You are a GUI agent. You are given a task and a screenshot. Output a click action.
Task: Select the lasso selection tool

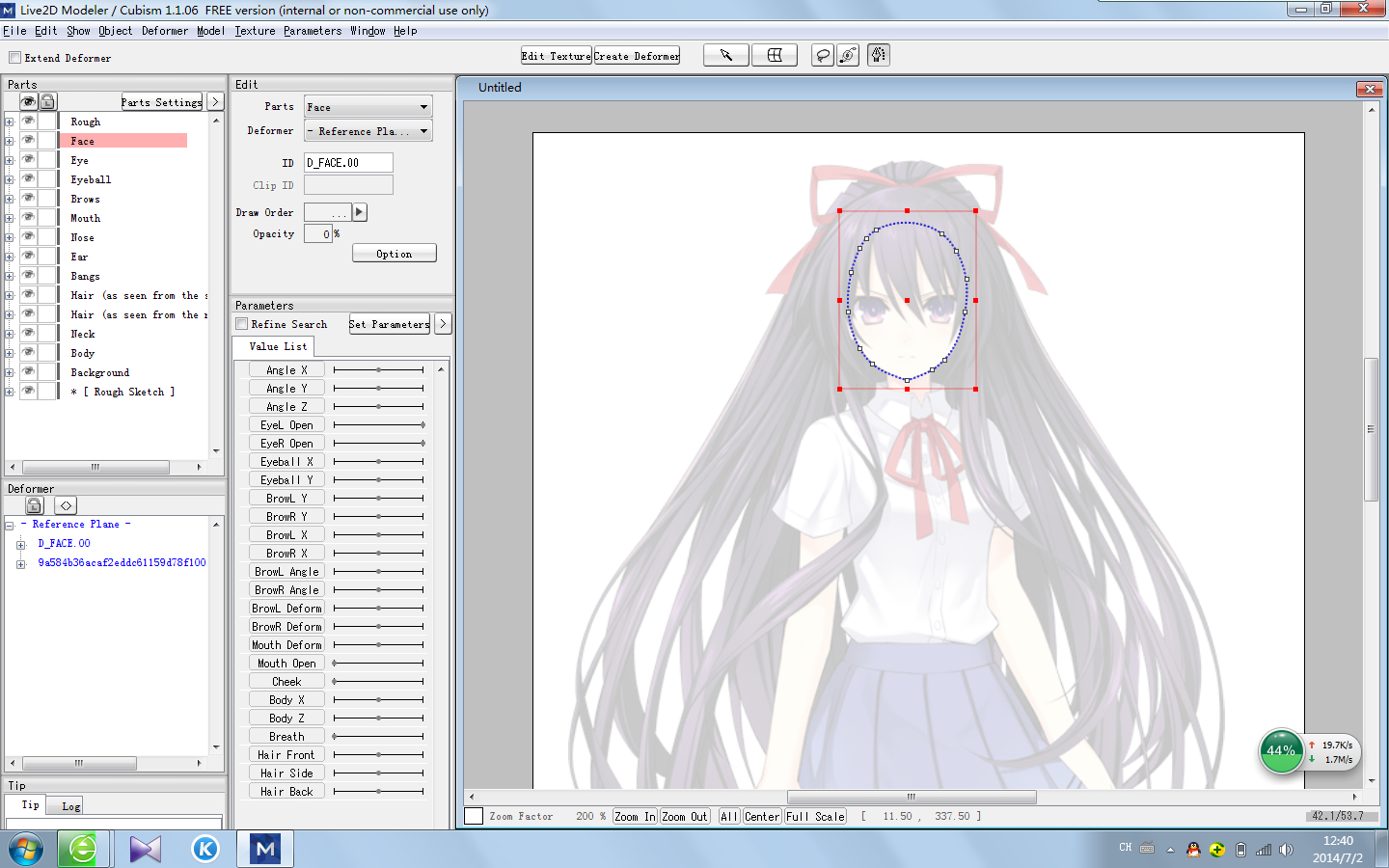(823, 55)
